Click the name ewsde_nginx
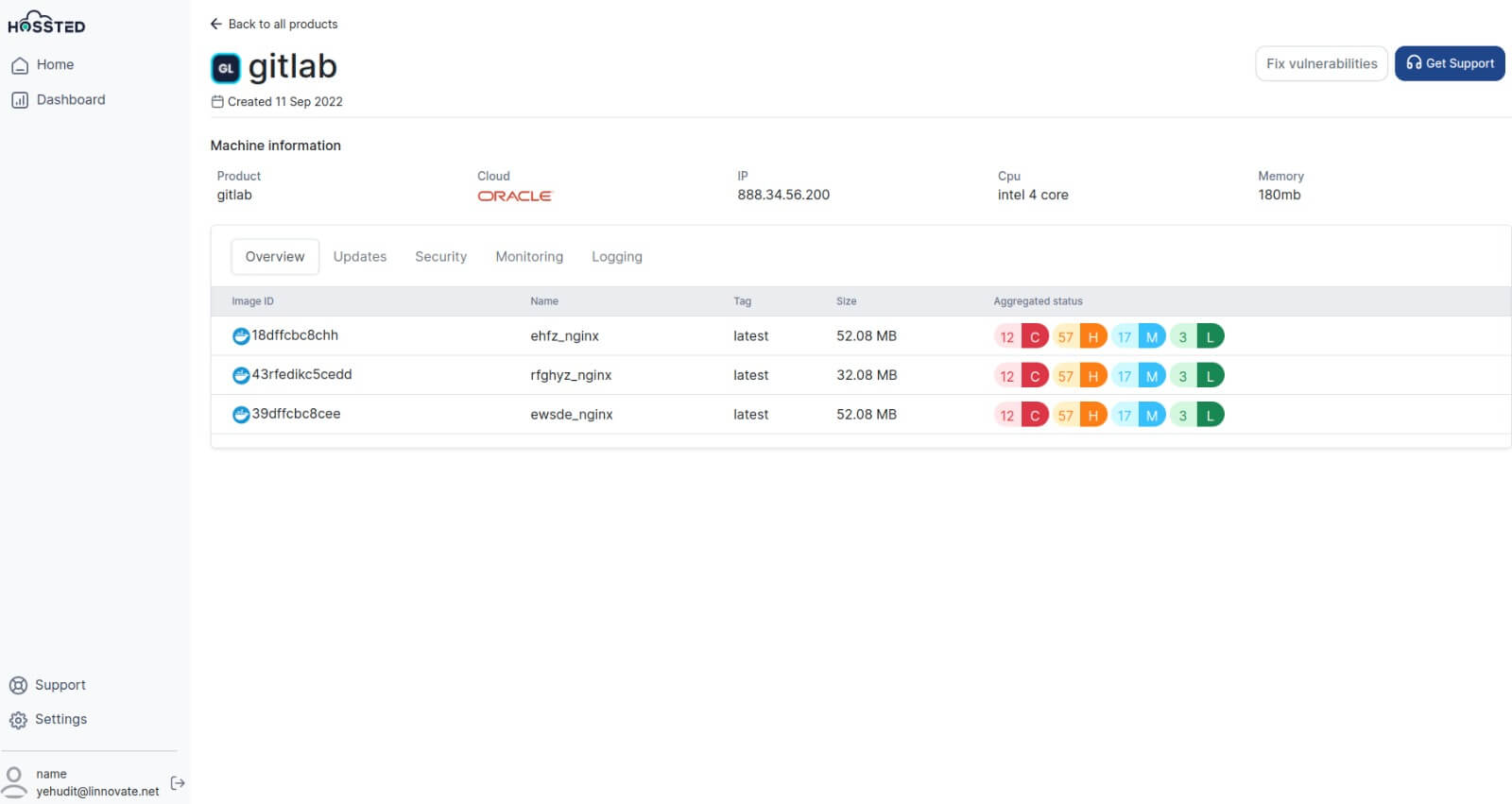This screenshot has width=1512, height=804. [572, 415]
